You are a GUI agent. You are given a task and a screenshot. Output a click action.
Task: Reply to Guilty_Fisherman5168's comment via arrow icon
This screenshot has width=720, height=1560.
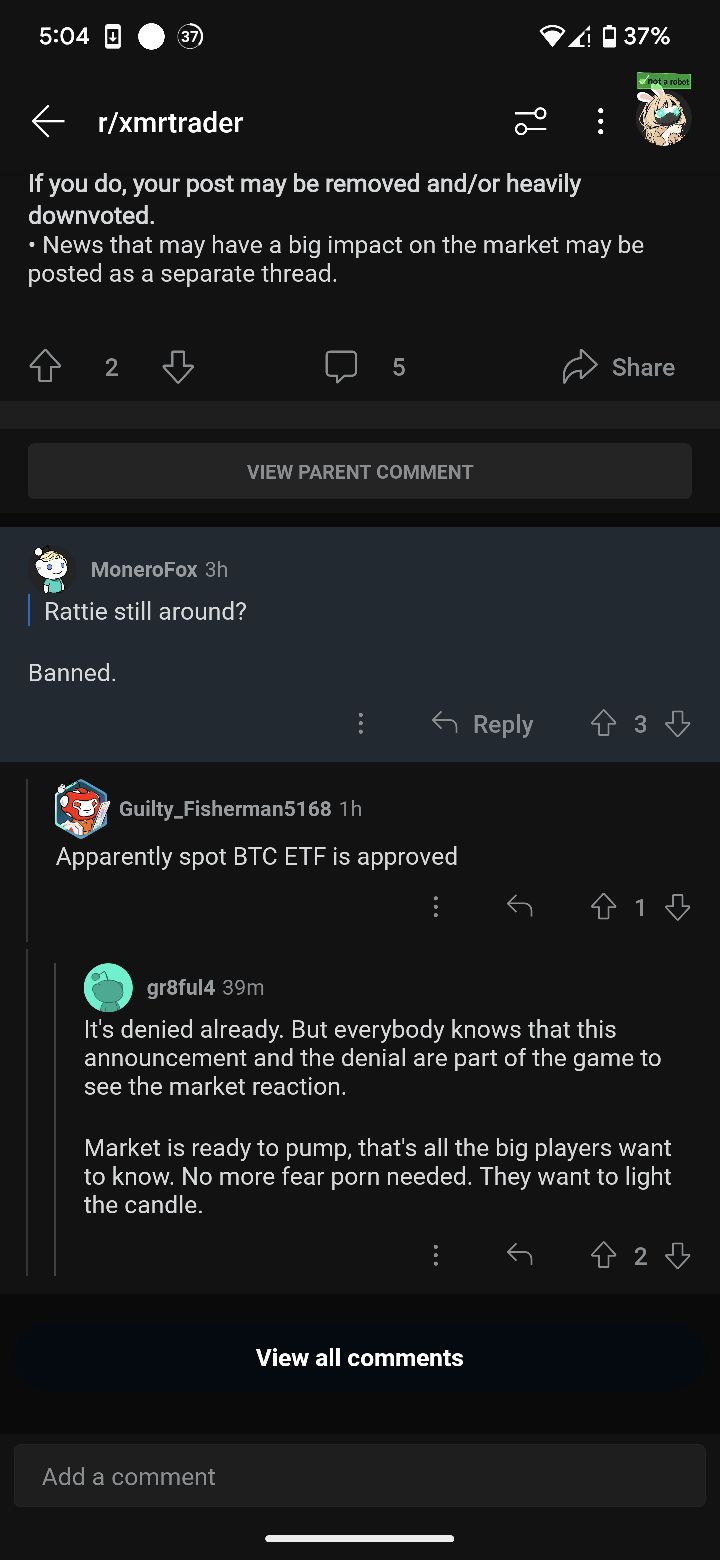pos(520,907)
